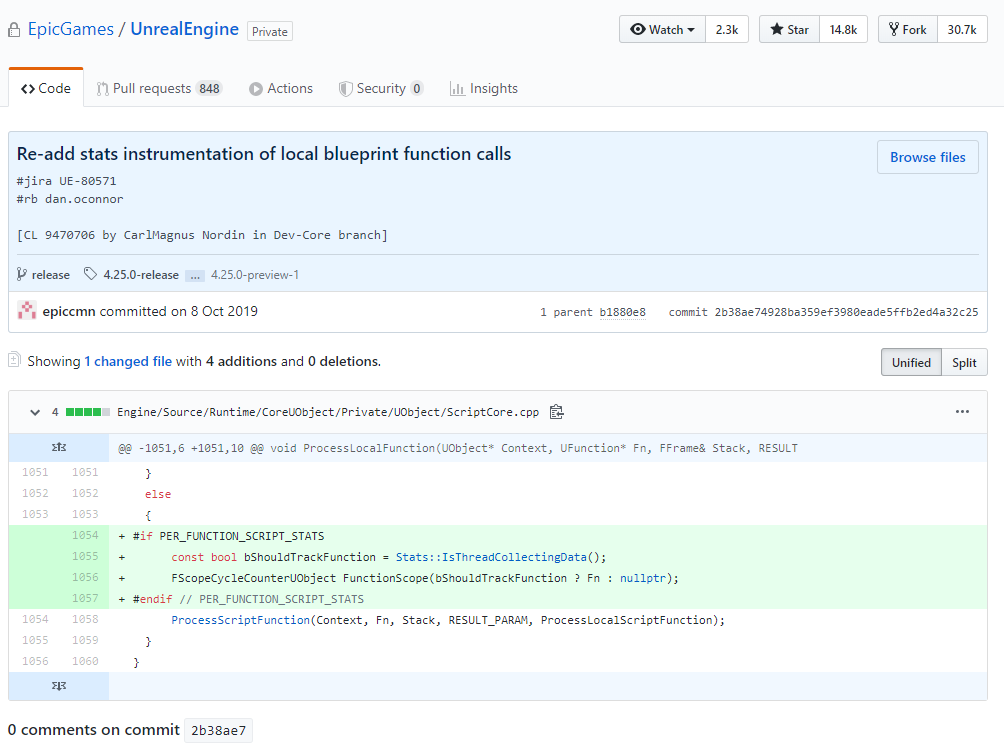The height and width of the screenshot is (751, 1004).
Task: Star the repository
Action: click(789, 29)
